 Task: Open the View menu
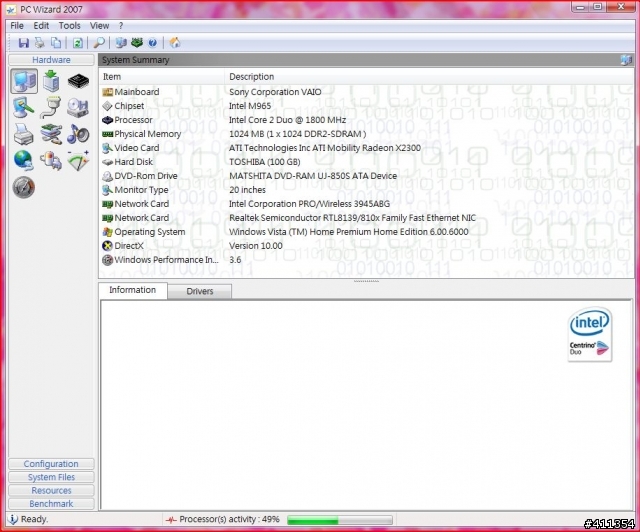100,26
